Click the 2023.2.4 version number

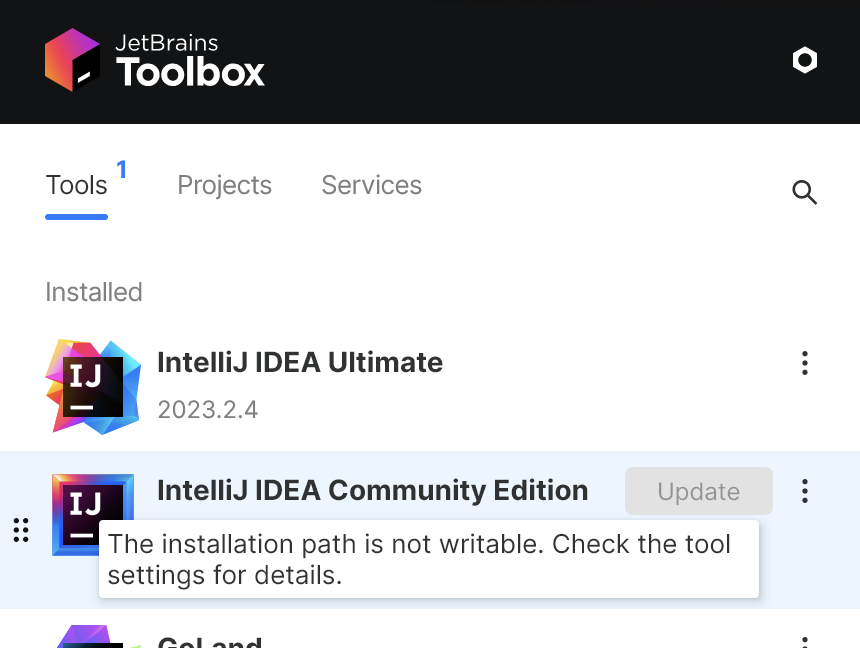click(x=207, y=410)
